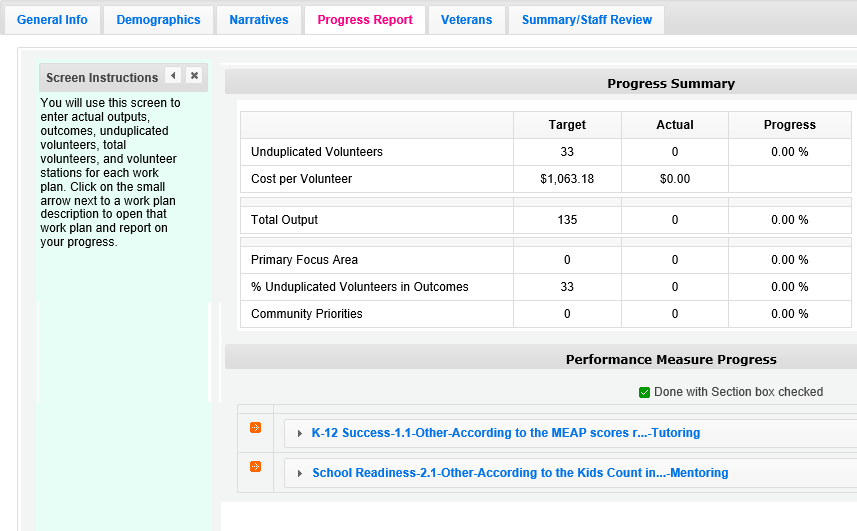This screenshot has height=531, width=857.
Task: Open the General Info tab
Action: coord(52,20)
